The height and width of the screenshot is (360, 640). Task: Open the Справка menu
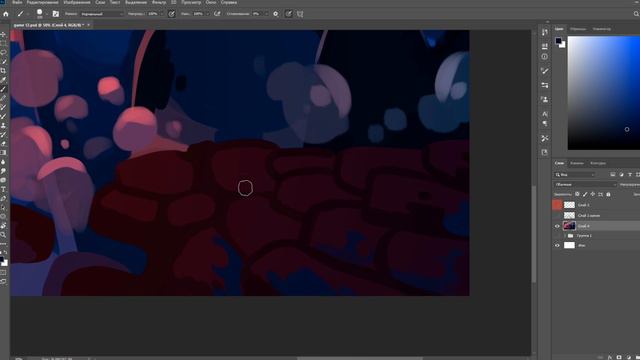point(229,2)
